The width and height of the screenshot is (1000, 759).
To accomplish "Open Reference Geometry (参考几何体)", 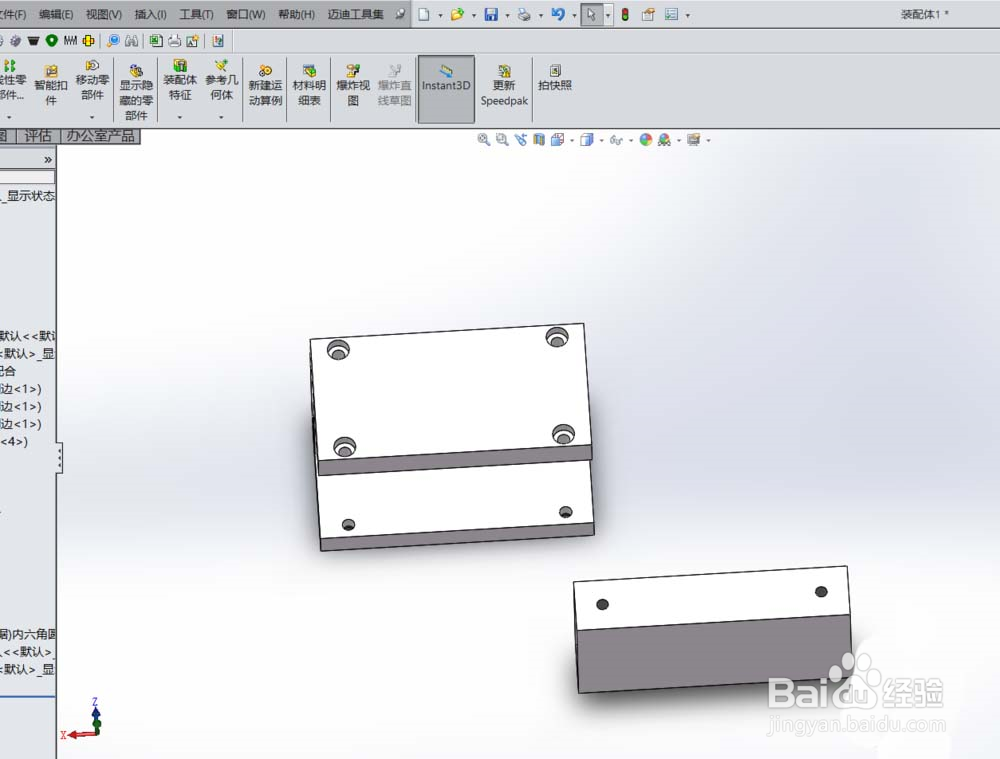I will point(221,80).
